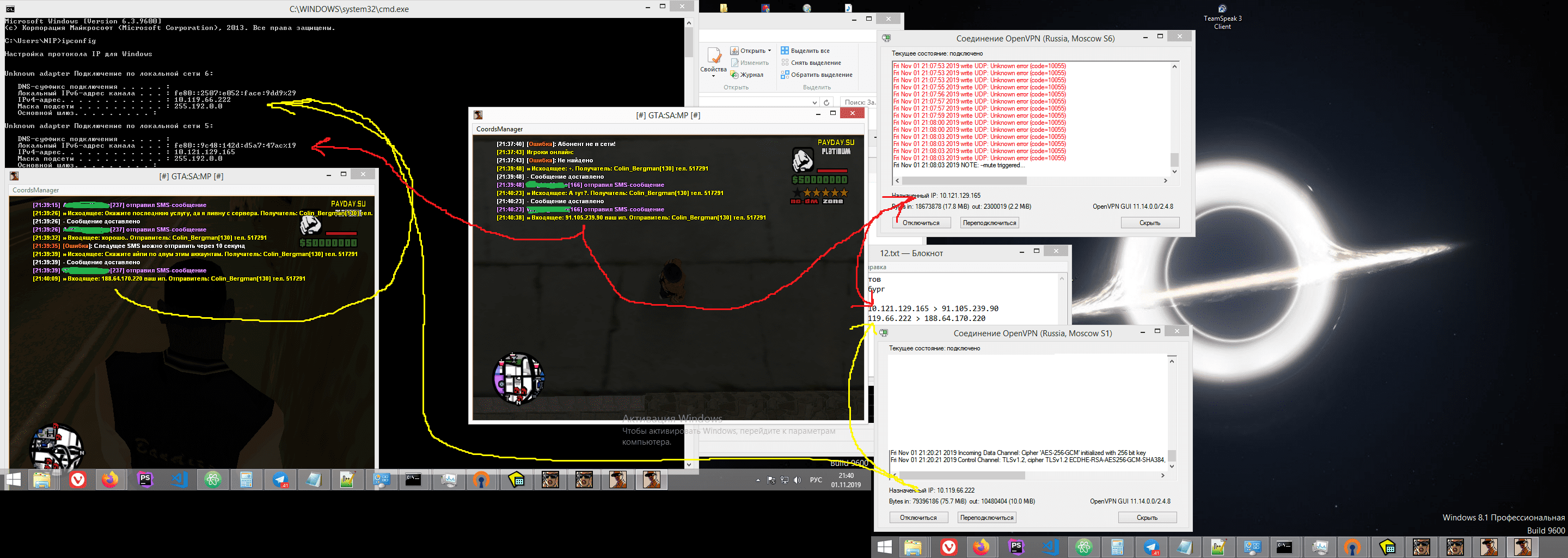Viewport: 1568px width, 558px height.
Task: Open Telegram in the right-monitor taskbar
Action: (x=1151, y=548)
